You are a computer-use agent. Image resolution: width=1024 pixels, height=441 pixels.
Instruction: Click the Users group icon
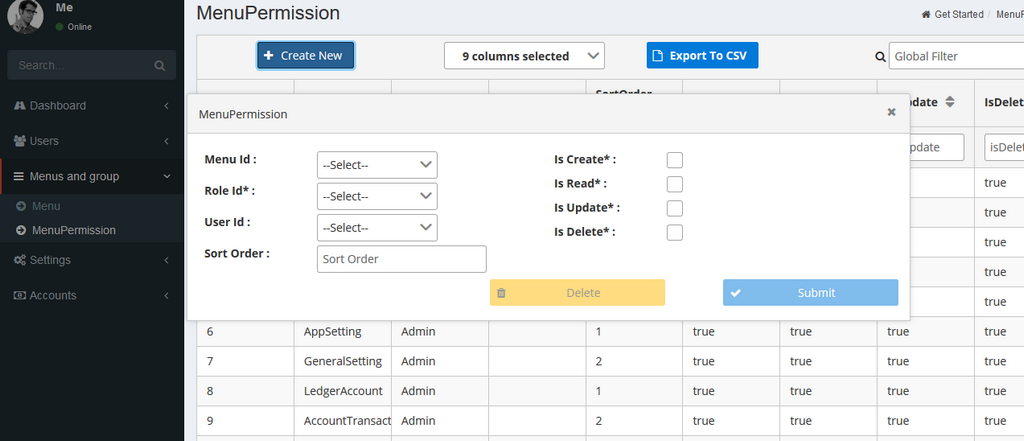[20, 141]
